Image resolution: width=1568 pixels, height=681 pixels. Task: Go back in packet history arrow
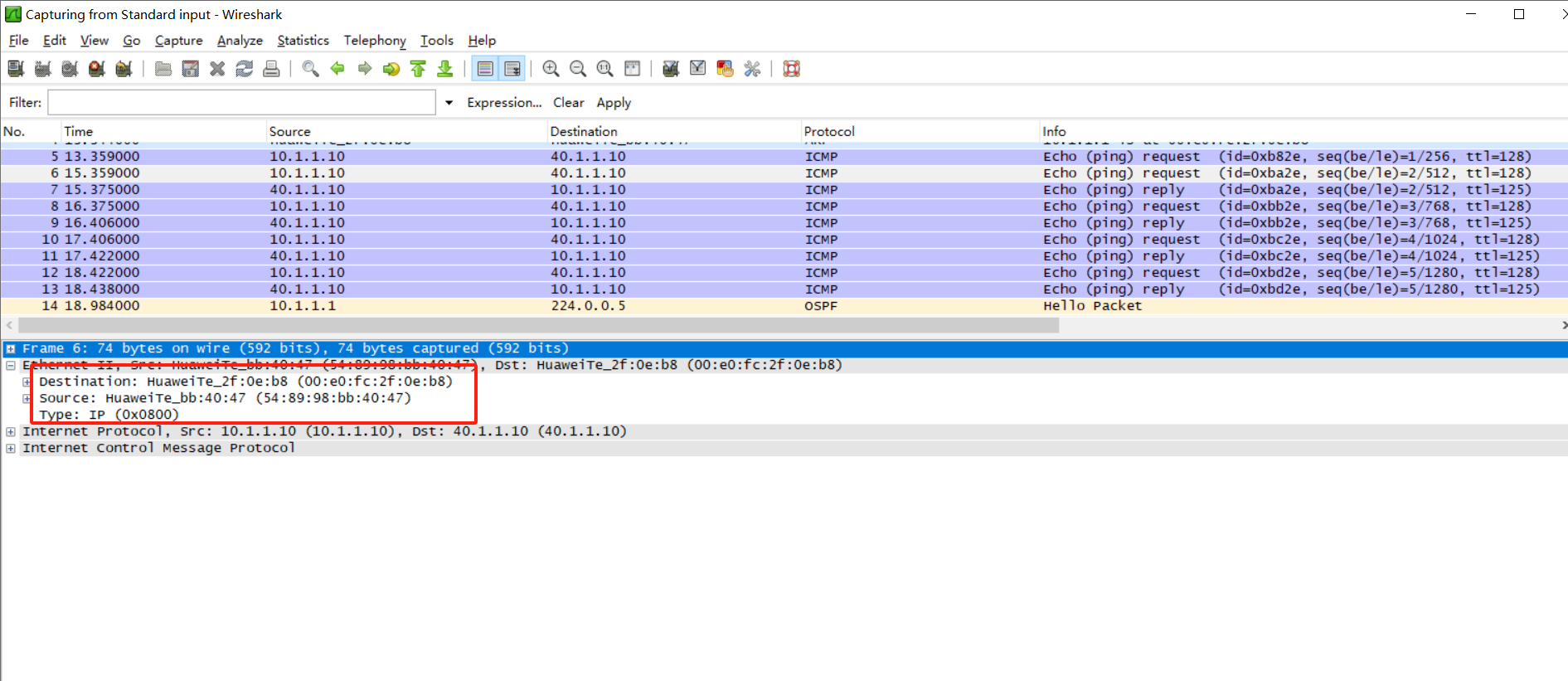[x=337, y=69]
